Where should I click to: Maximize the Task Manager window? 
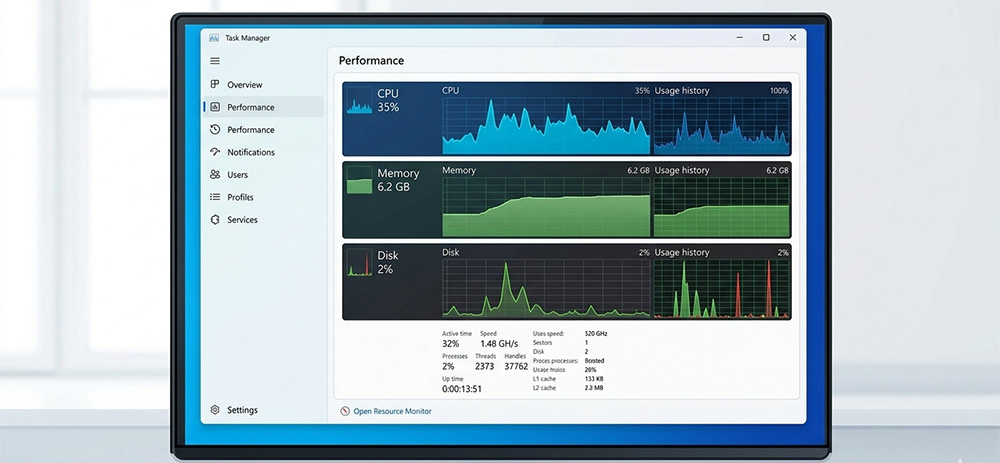click(x=766, y=38)
